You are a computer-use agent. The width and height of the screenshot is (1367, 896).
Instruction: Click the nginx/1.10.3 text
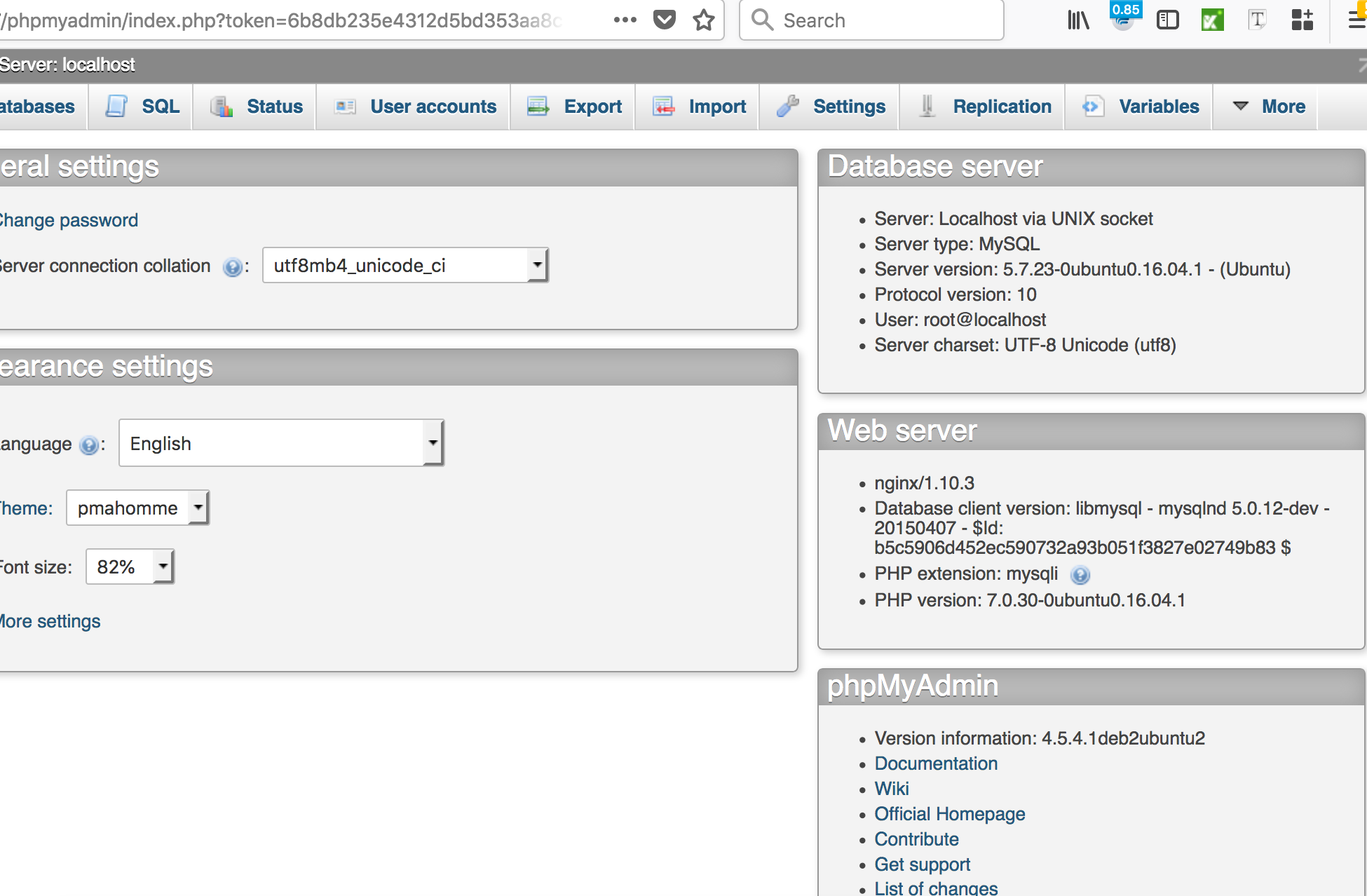tap(924, 483)
